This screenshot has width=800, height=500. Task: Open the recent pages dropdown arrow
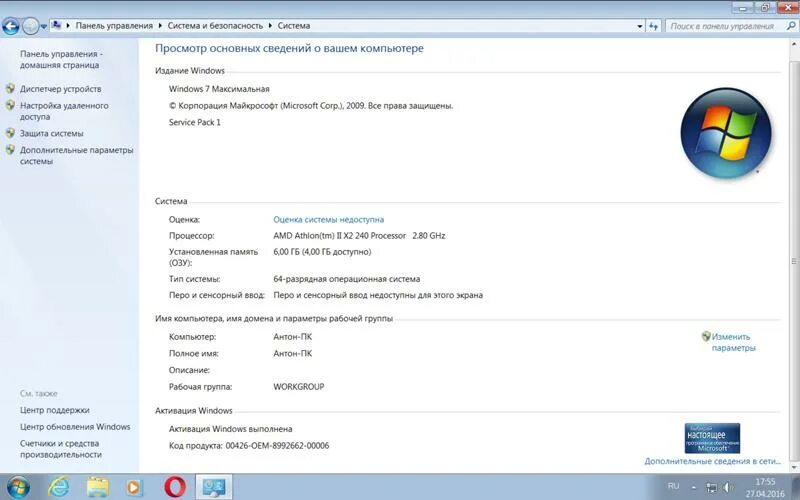point(44,26)
